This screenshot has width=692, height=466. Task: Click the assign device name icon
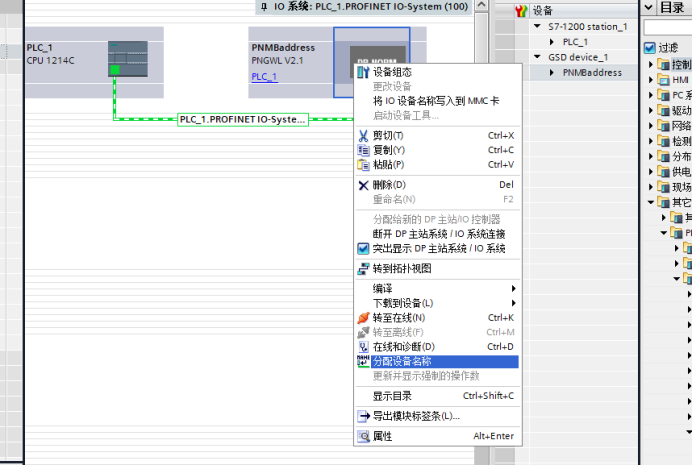[363, 361]
